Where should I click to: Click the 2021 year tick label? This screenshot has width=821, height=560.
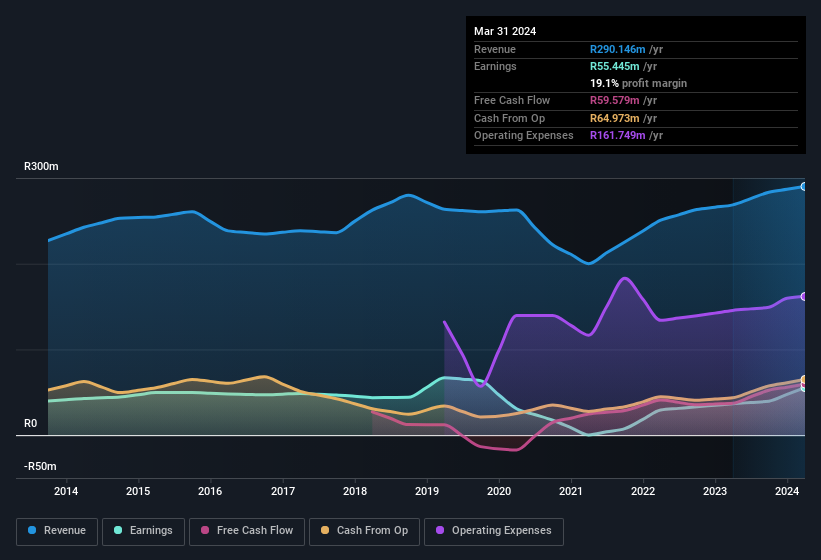coord(571,491)
